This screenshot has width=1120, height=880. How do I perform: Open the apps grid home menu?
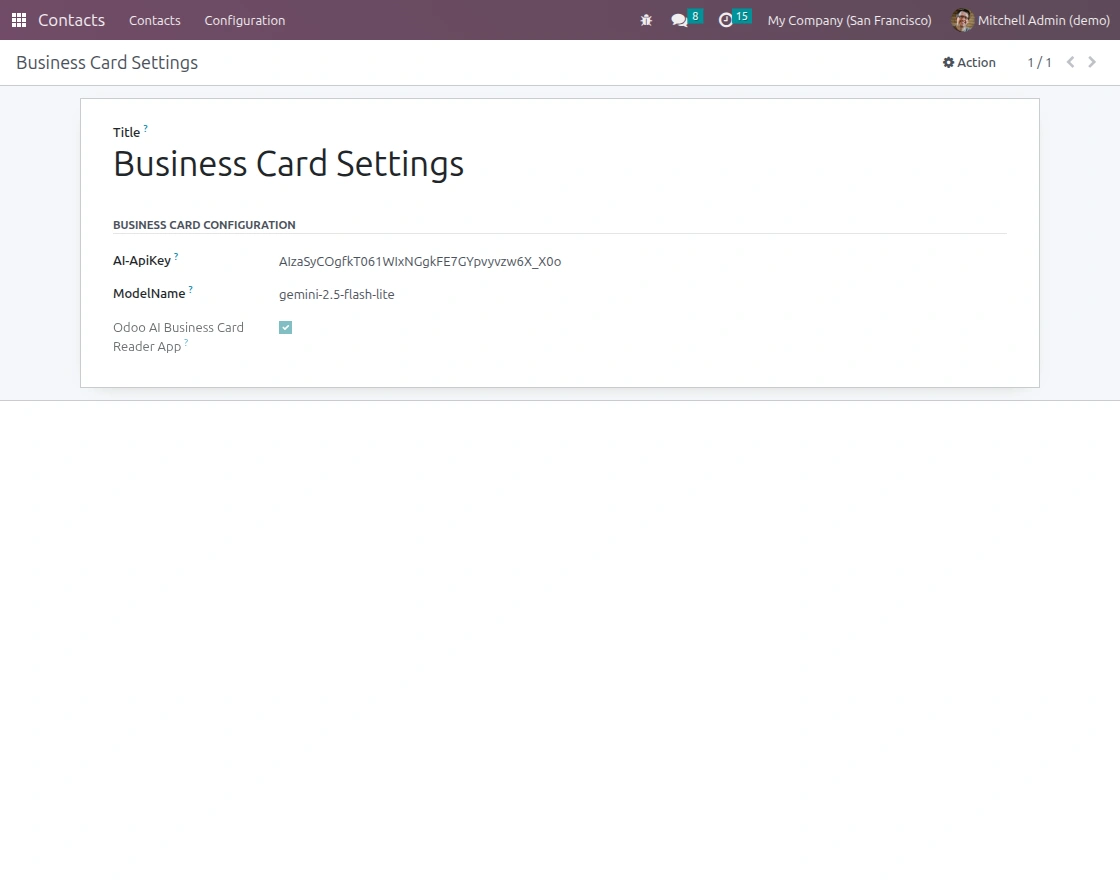[x=19, y=20]
